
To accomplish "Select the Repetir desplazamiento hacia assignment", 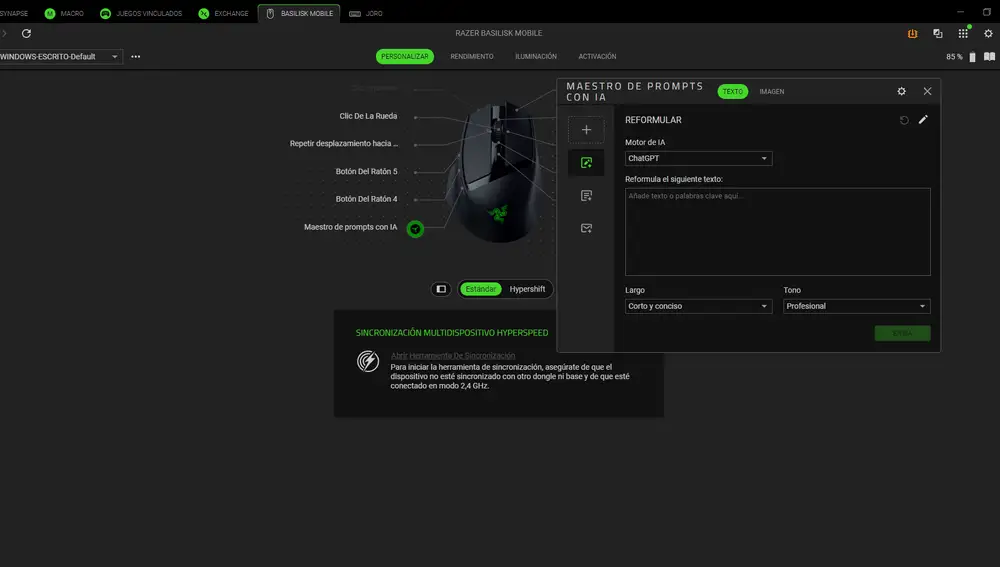I will (344, 144).
